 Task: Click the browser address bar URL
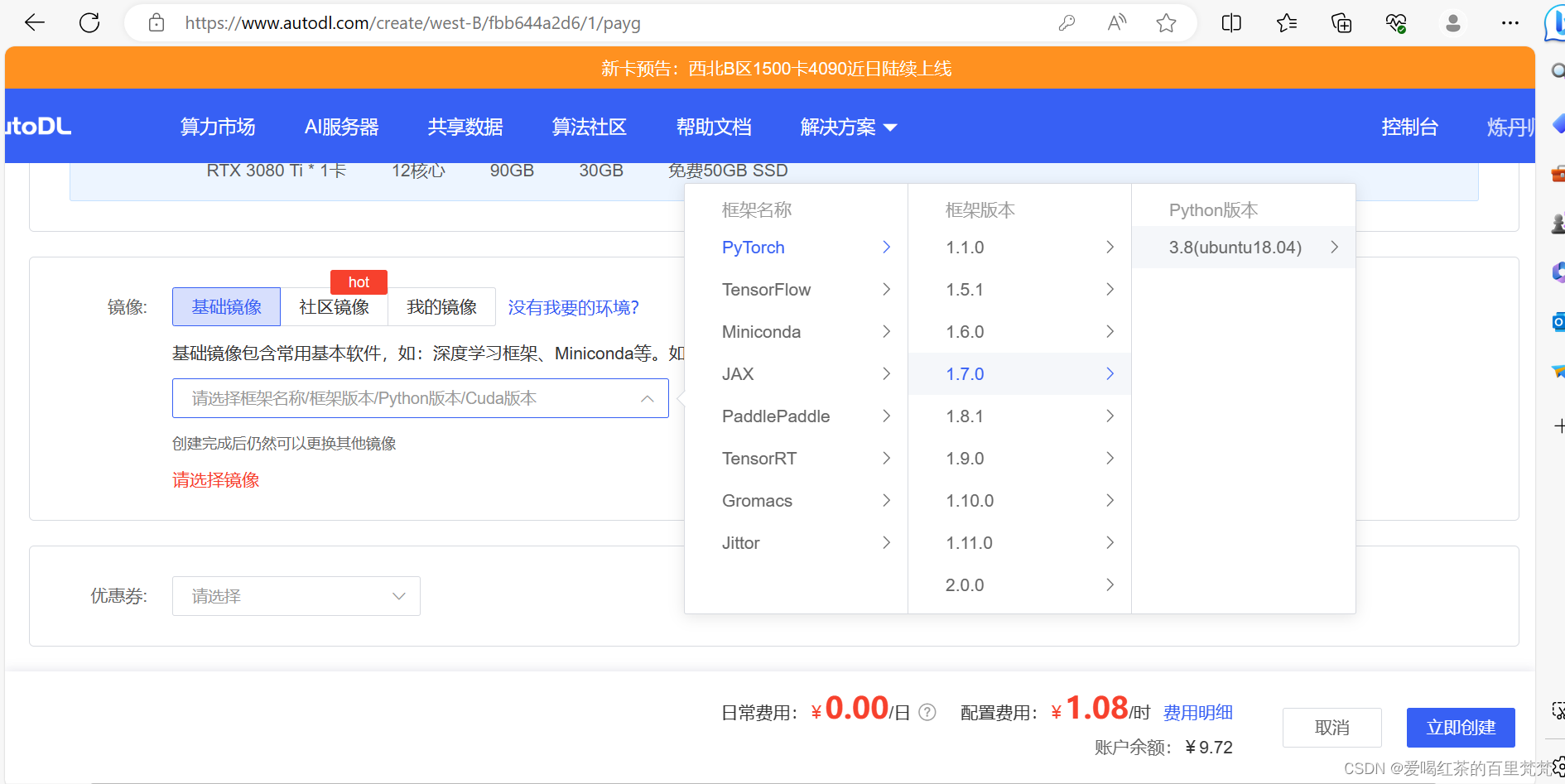[413, 23]
